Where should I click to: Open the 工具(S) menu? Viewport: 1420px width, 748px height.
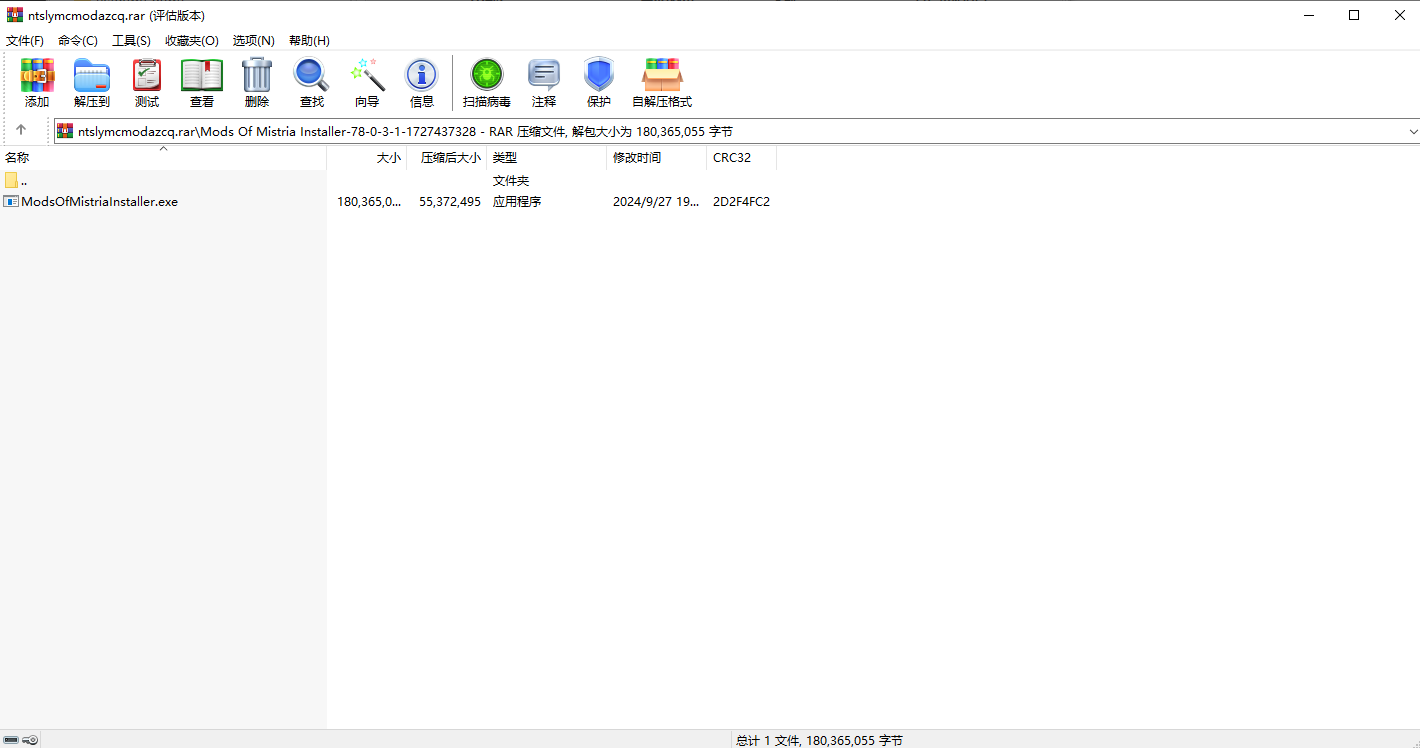tap(131, 41)
